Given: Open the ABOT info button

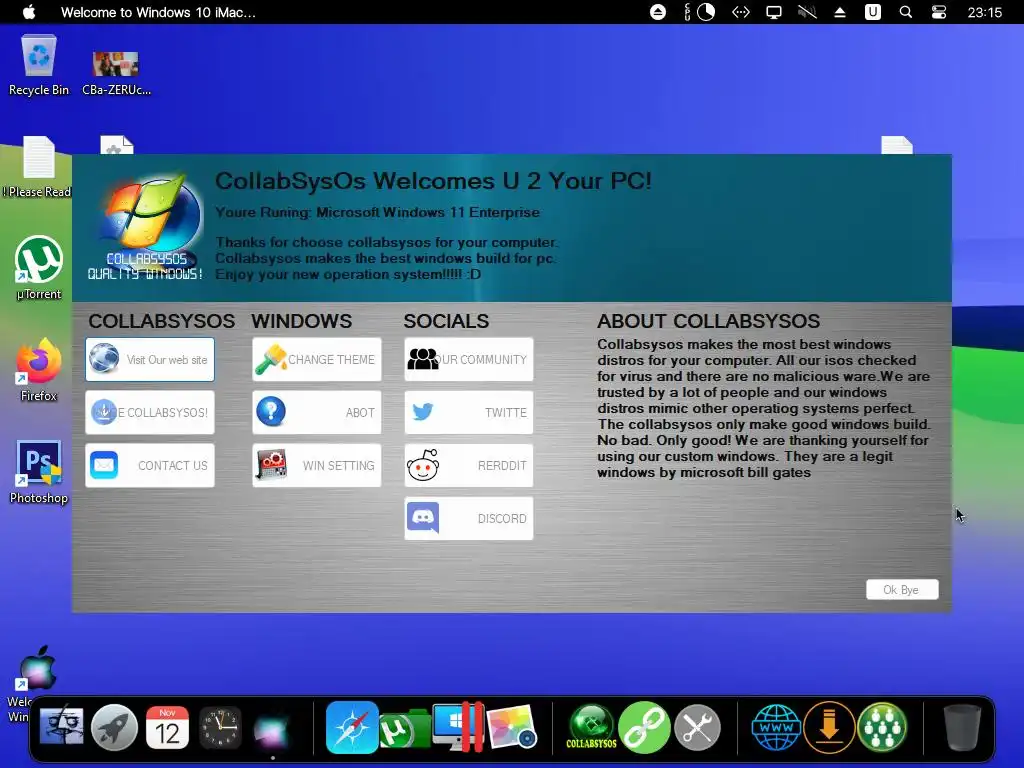Looking at the screenshot, I should 317,412.
